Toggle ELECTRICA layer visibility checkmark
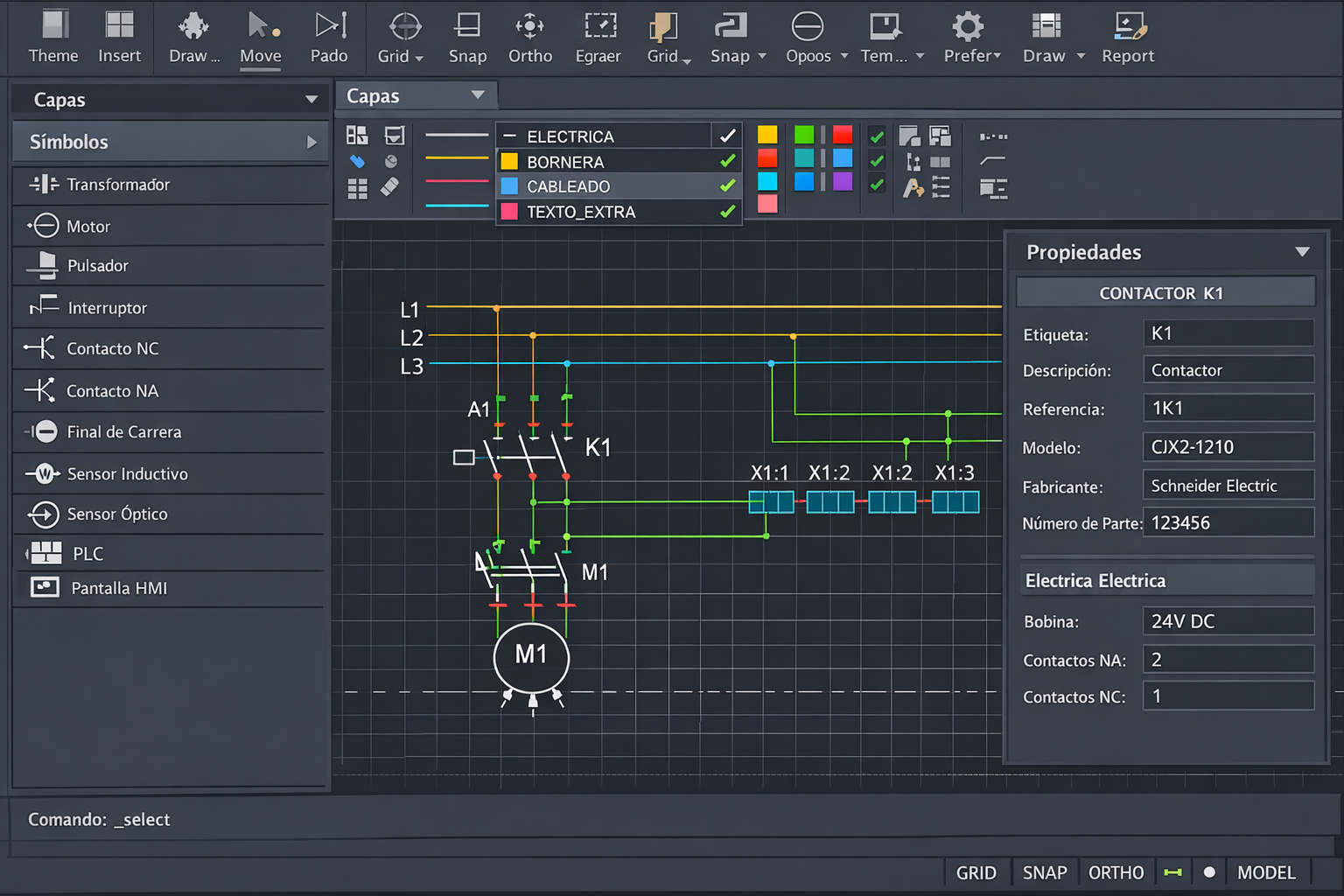1344x896 pixels. 727,136
